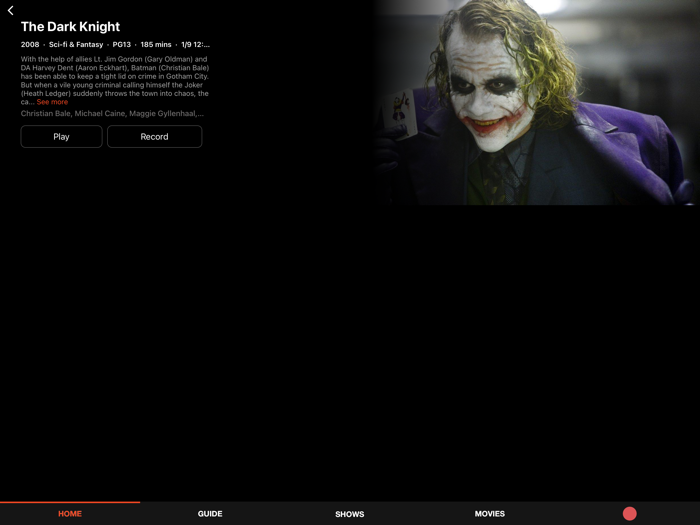
Task: Tap the PG13 rating label
Action: [x=122, y=45]
